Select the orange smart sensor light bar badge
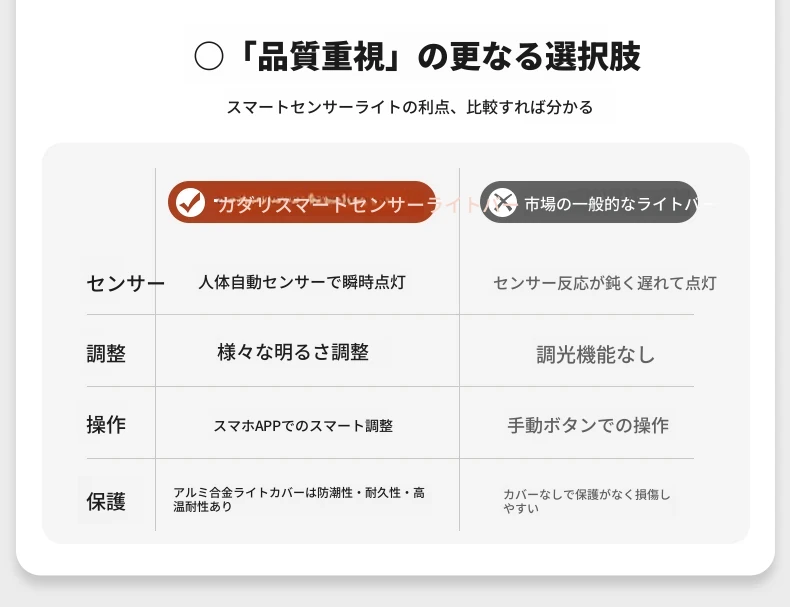This screenshot has height=607, width=790. point(302,202)
